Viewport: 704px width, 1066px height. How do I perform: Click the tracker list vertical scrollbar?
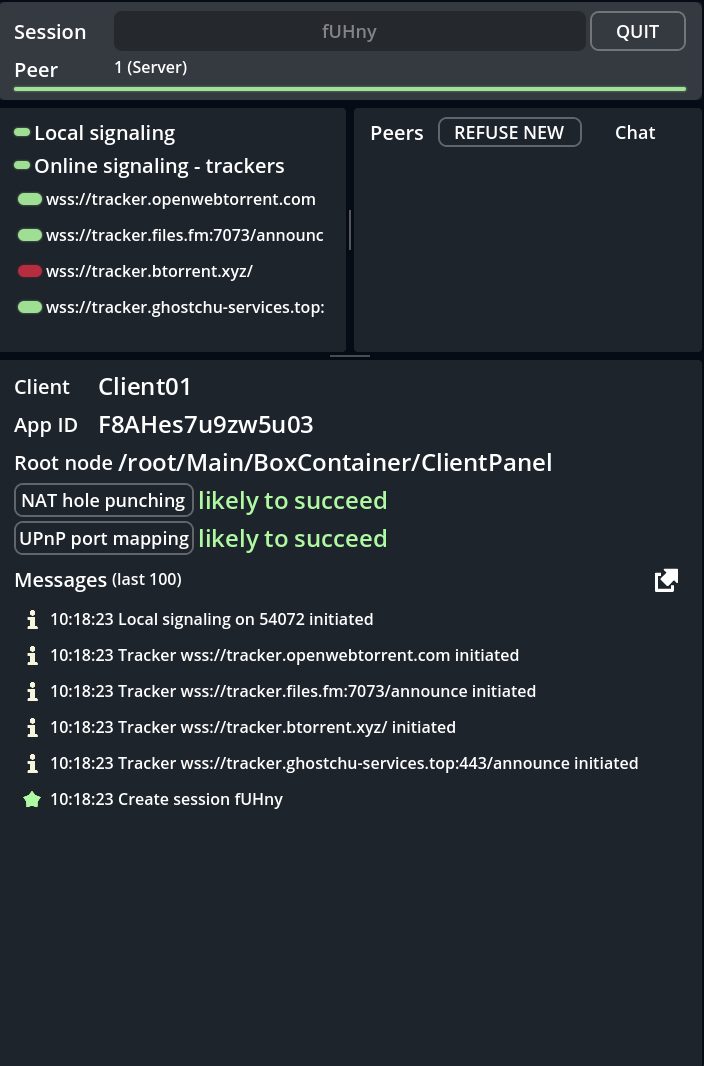point(349,230)
